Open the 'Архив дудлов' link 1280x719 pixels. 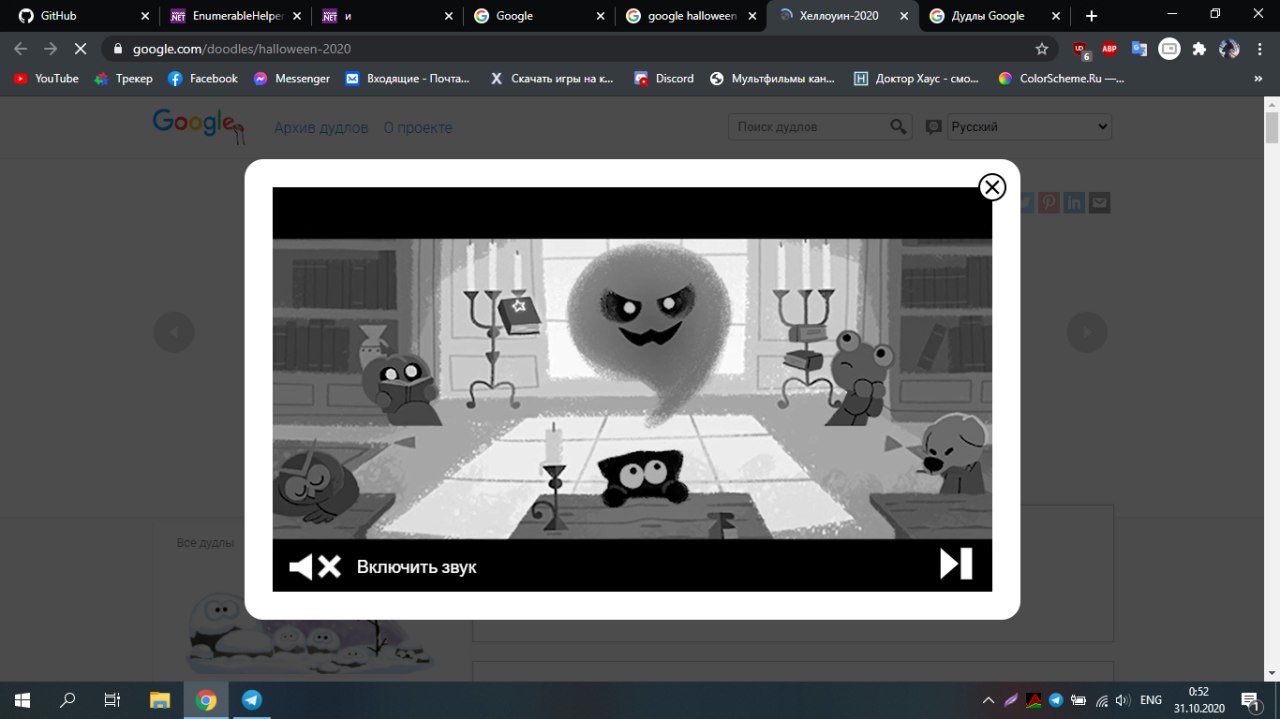pos(321,128)
